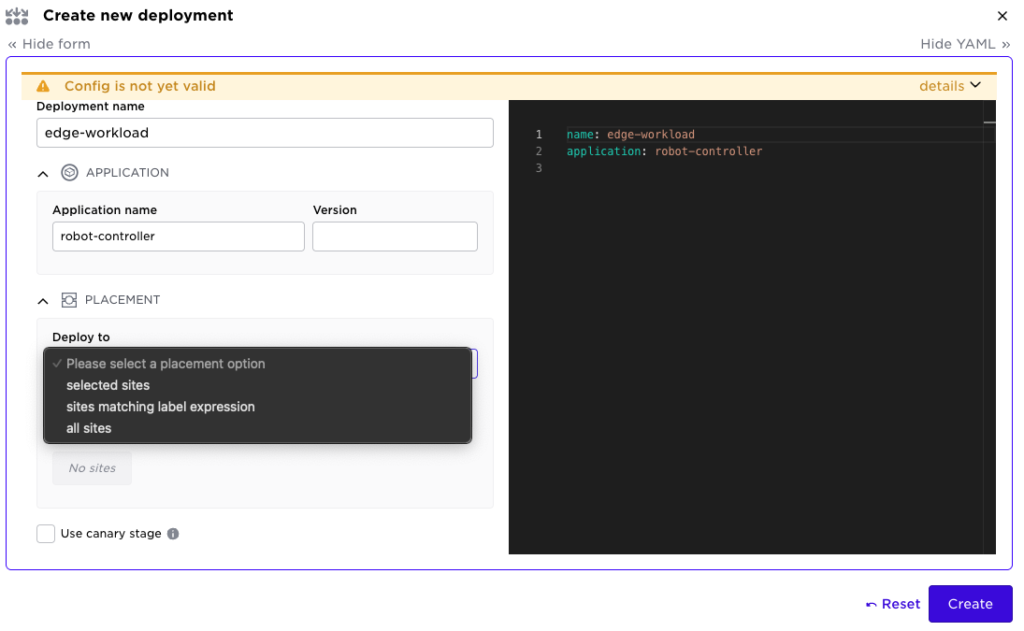Click YAML line 1 'name: edge-workload'

coord(630,135)
